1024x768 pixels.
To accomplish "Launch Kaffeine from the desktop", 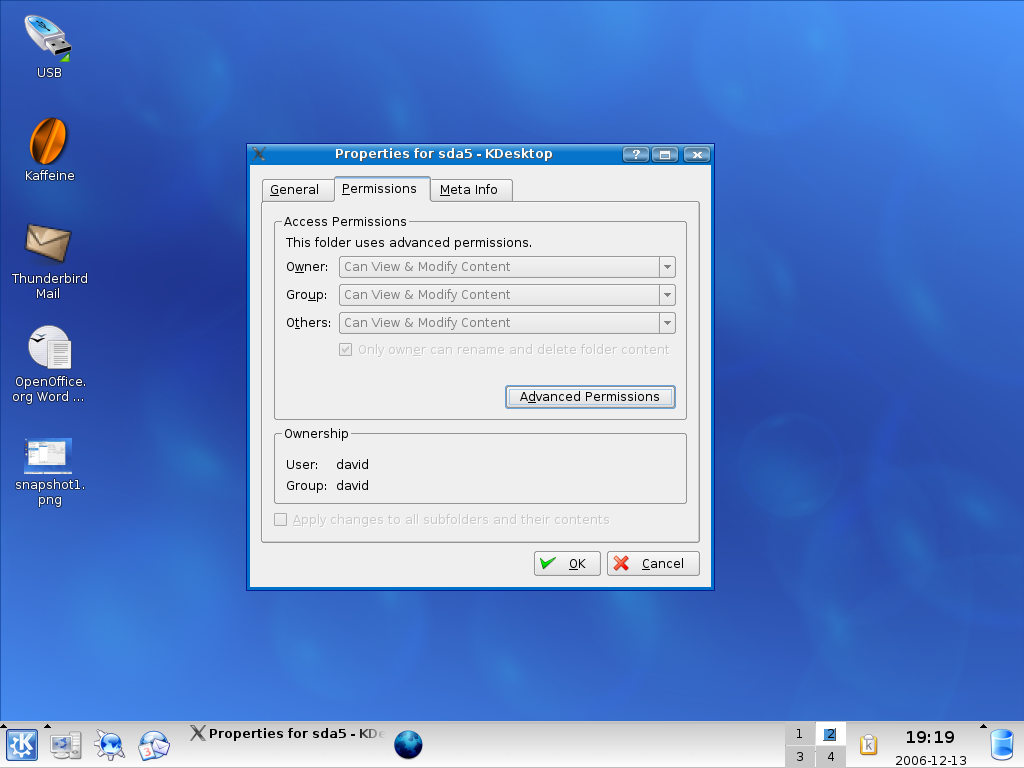I will point(48,142).
